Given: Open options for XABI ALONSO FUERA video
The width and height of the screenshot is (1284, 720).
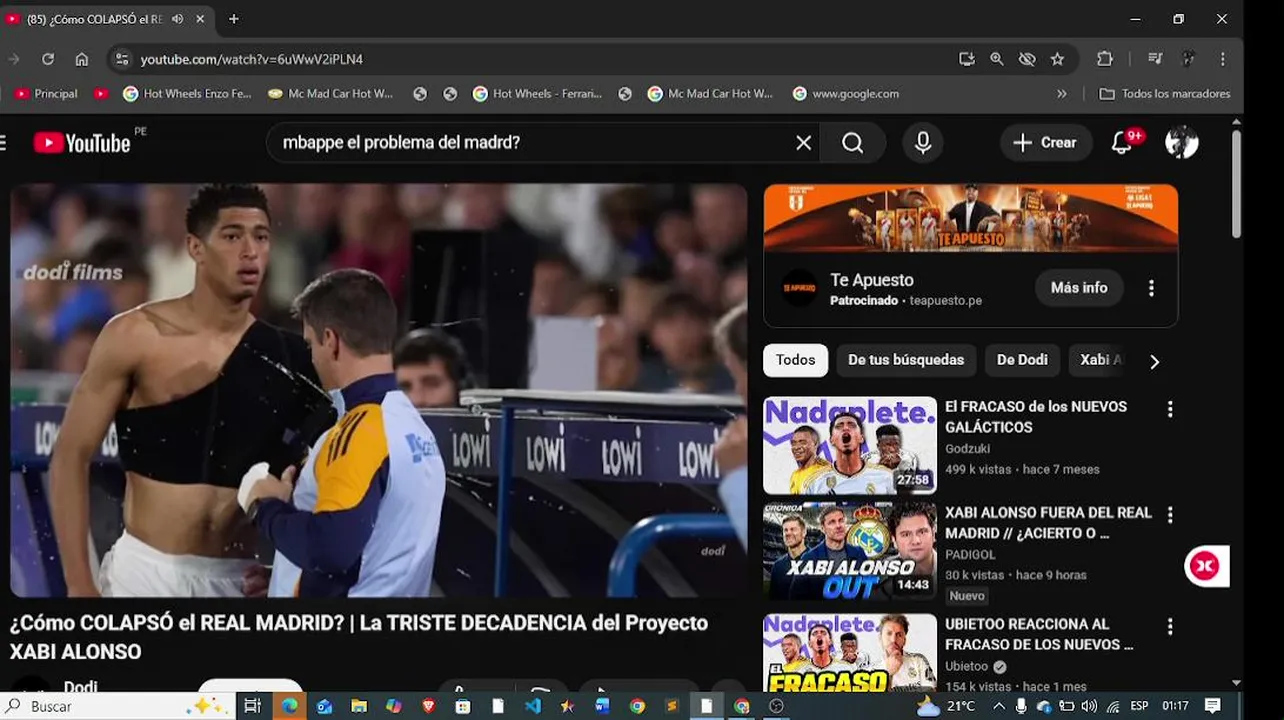Looking at the screenshot, I should (x=1169, y=515).
